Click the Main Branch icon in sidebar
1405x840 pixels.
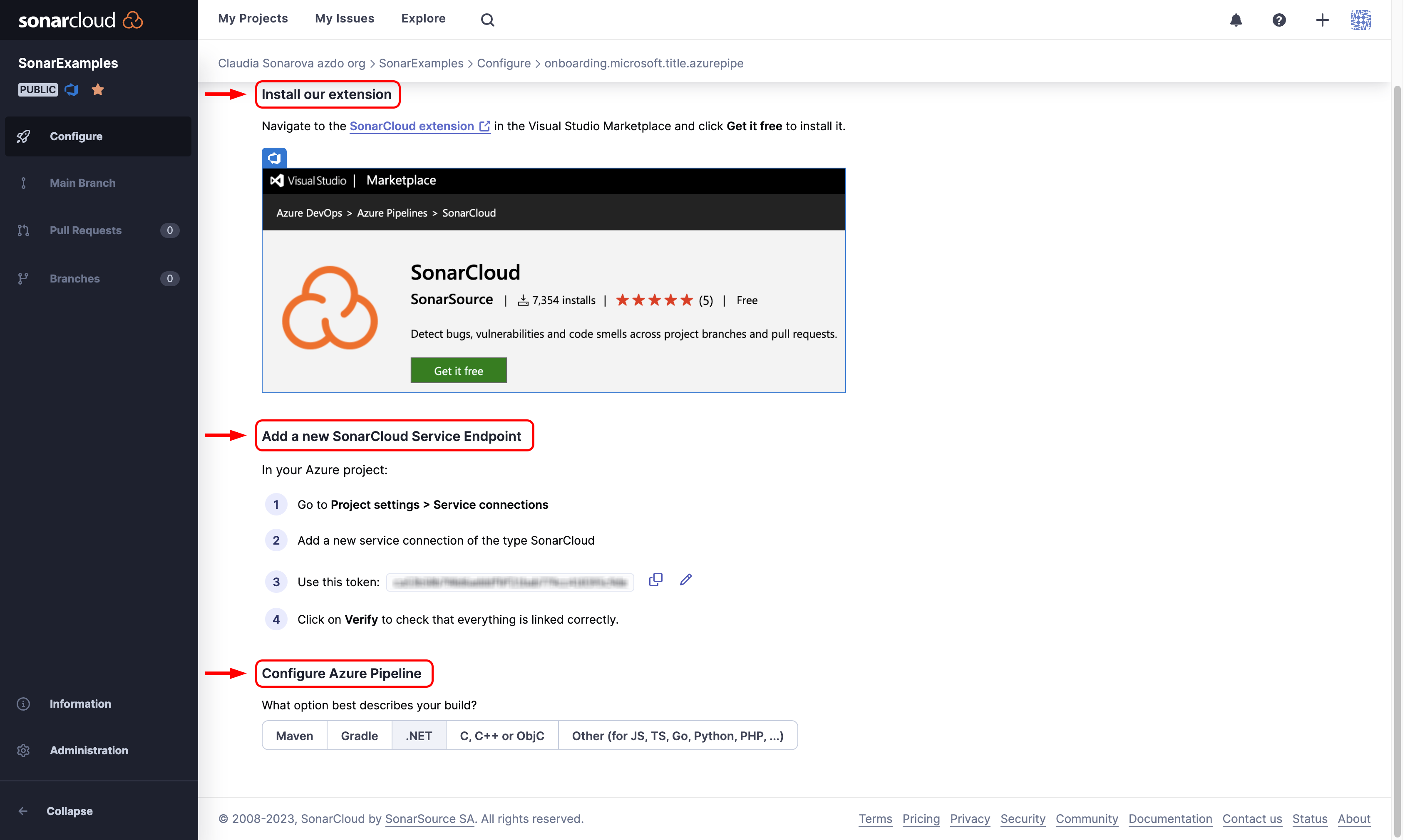[23, 183]
